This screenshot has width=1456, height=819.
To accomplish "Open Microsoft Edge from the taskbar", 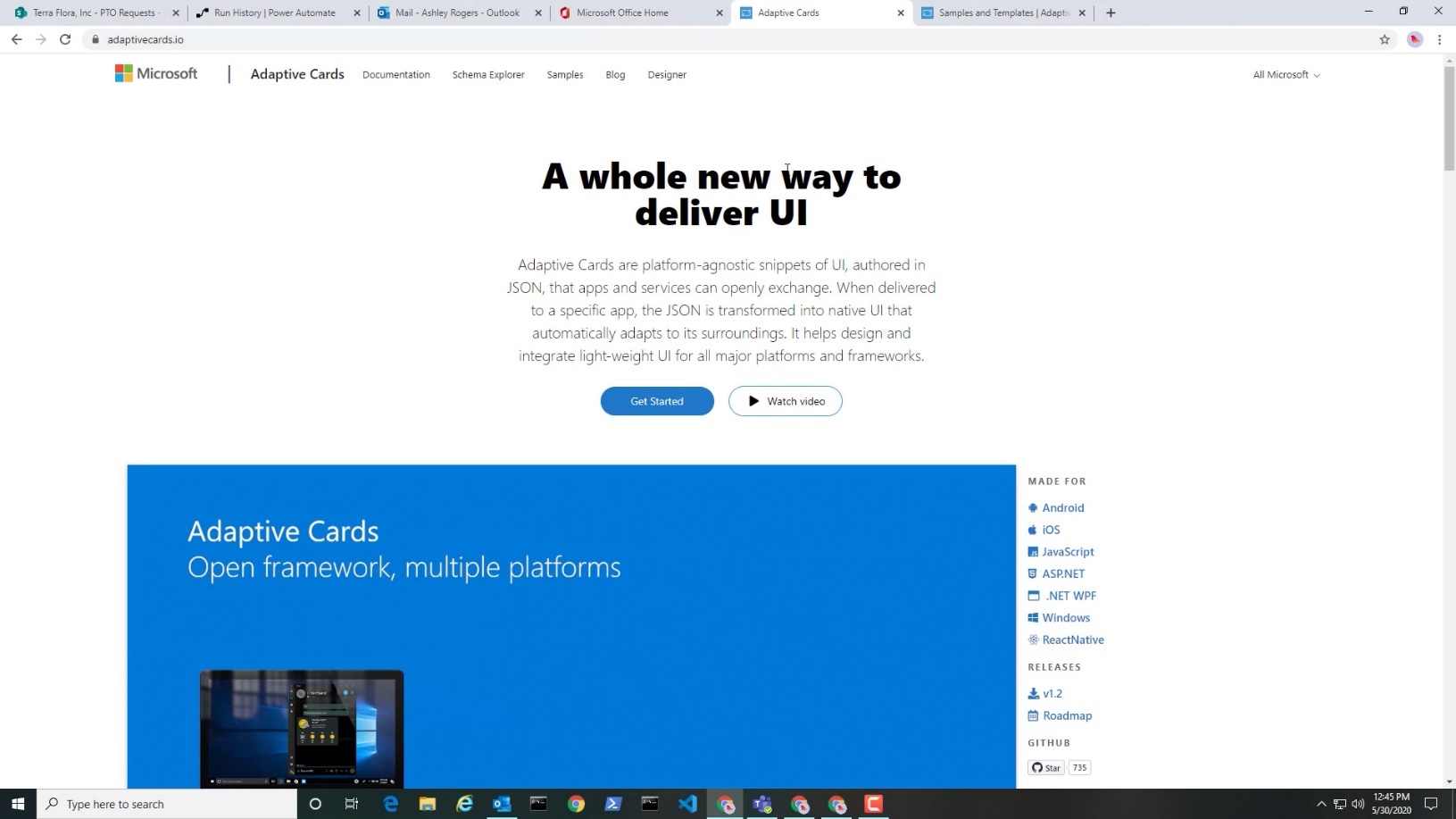I will [x=390, y=804].
